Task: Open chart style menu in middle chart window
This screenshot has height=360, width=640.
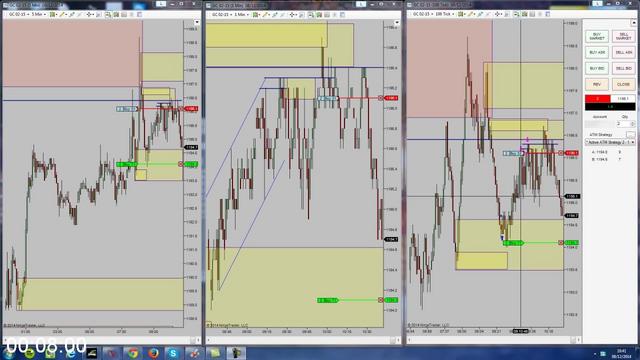Action: 256,14
